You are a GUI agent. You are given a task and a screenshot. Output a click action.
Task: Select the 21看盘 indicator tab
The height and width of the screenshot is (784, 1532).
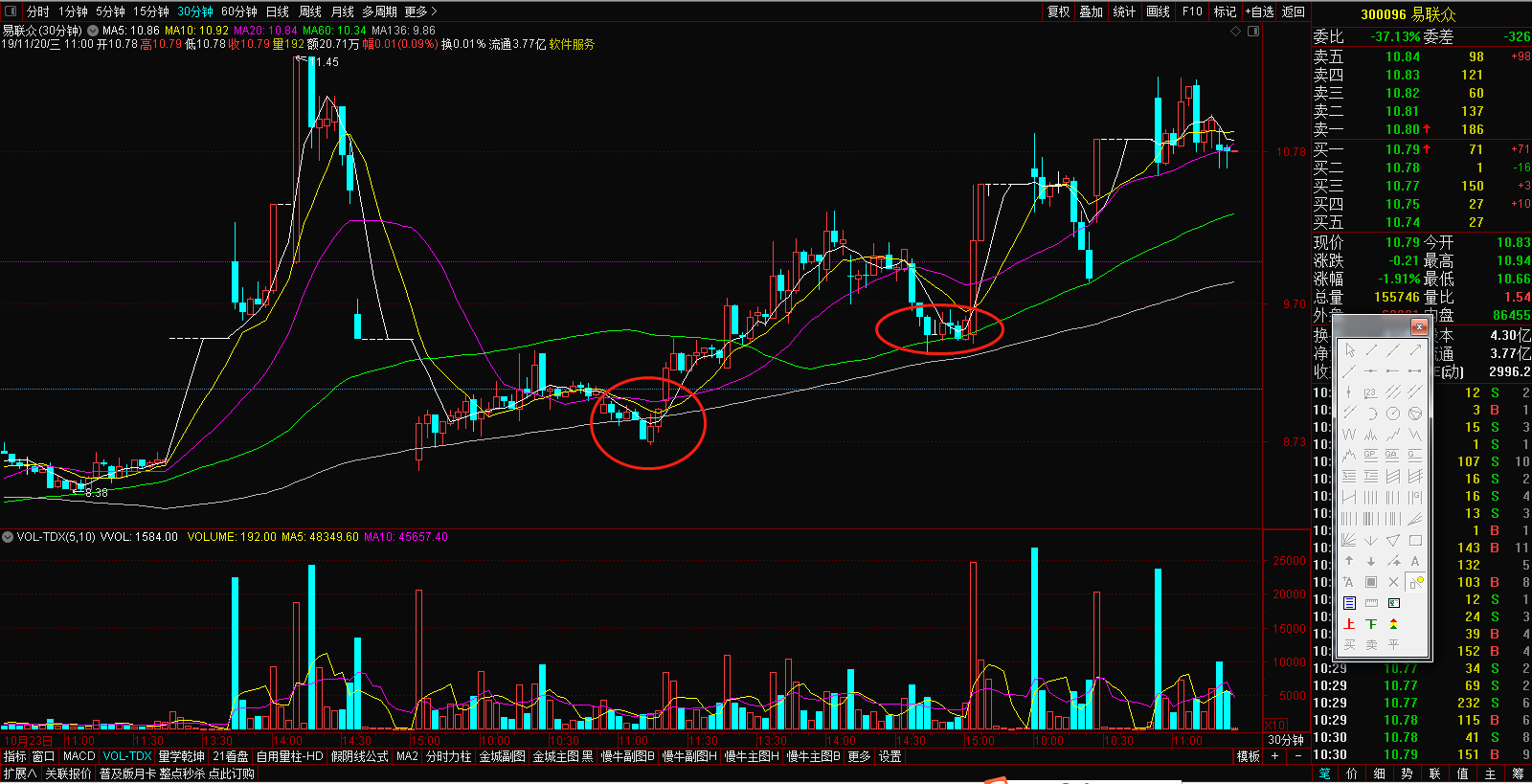point(231,756)
